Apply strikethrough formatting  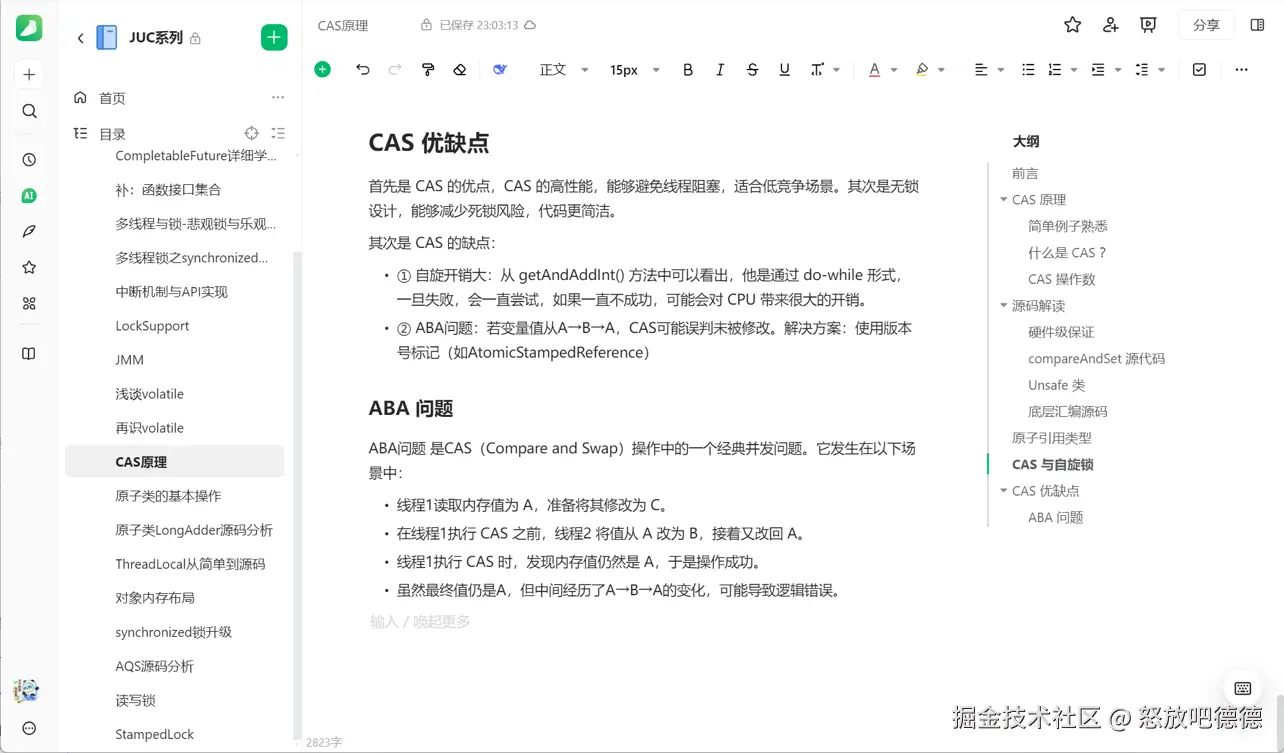coord(752,69)
